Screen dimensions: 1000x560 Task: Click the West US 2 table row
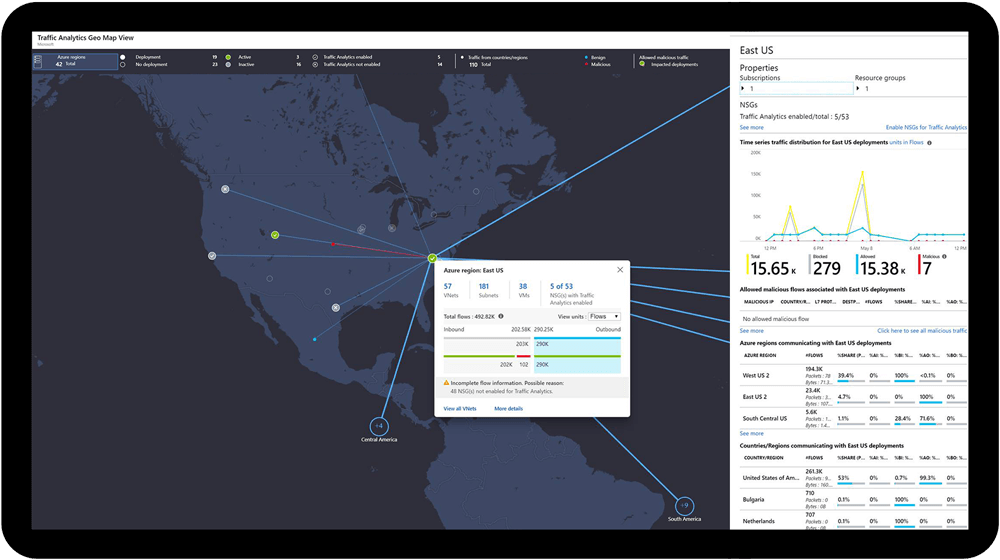[853, 376]
